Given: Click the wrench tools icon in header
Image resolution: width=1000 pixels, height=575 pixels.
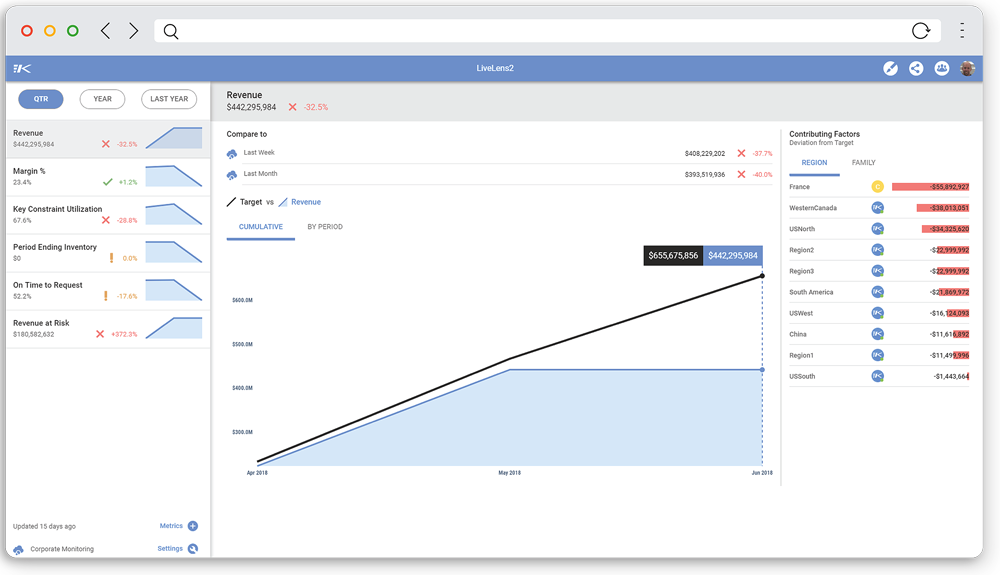Looking at the screenshot, I should point(890,68).
